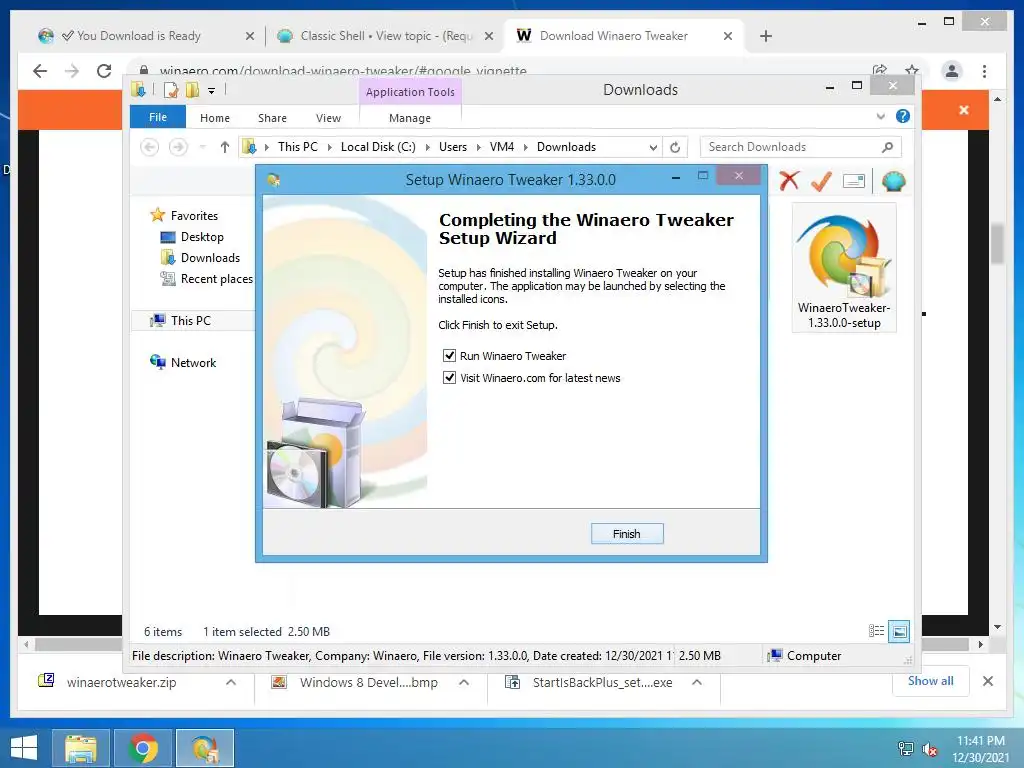Open Classic Shell settings shell icon
Screen dimensions: 1024x768
tap(893, 181)
